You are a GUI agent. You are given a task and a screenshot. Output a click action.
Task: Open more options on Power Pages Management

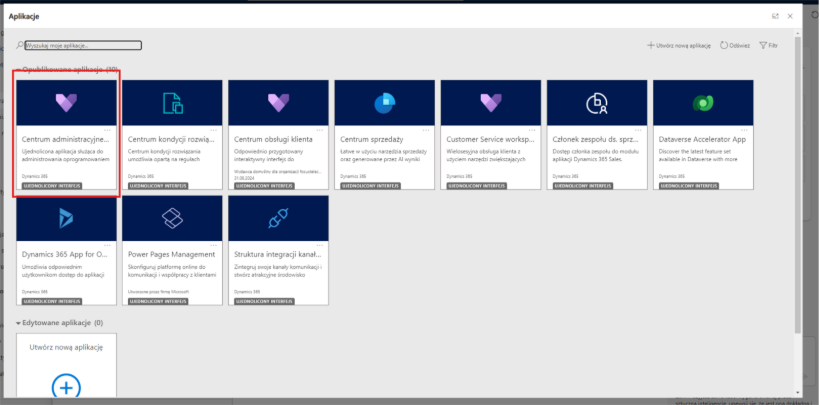[x=214, y=245]
